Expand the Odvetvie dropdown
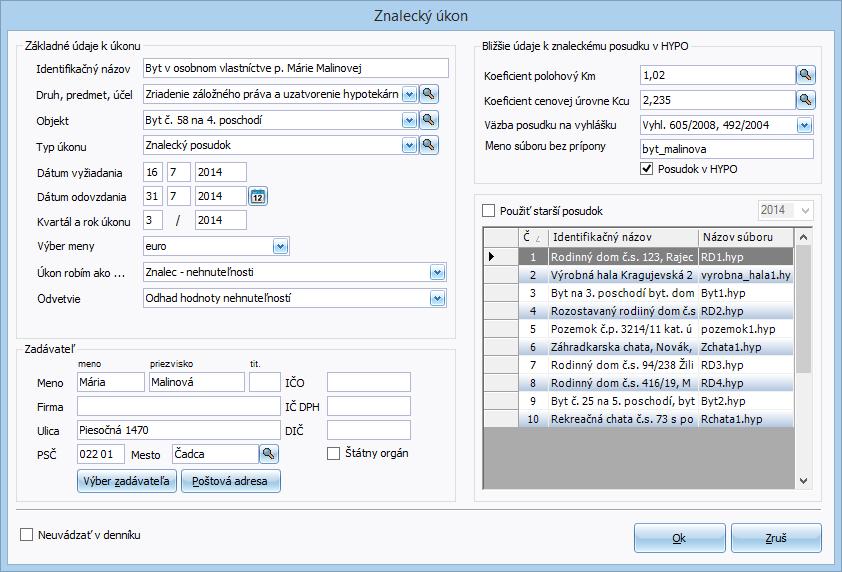The width and height of the screenshot is (842, 572). pyautogui.click(x=437, y=299)
